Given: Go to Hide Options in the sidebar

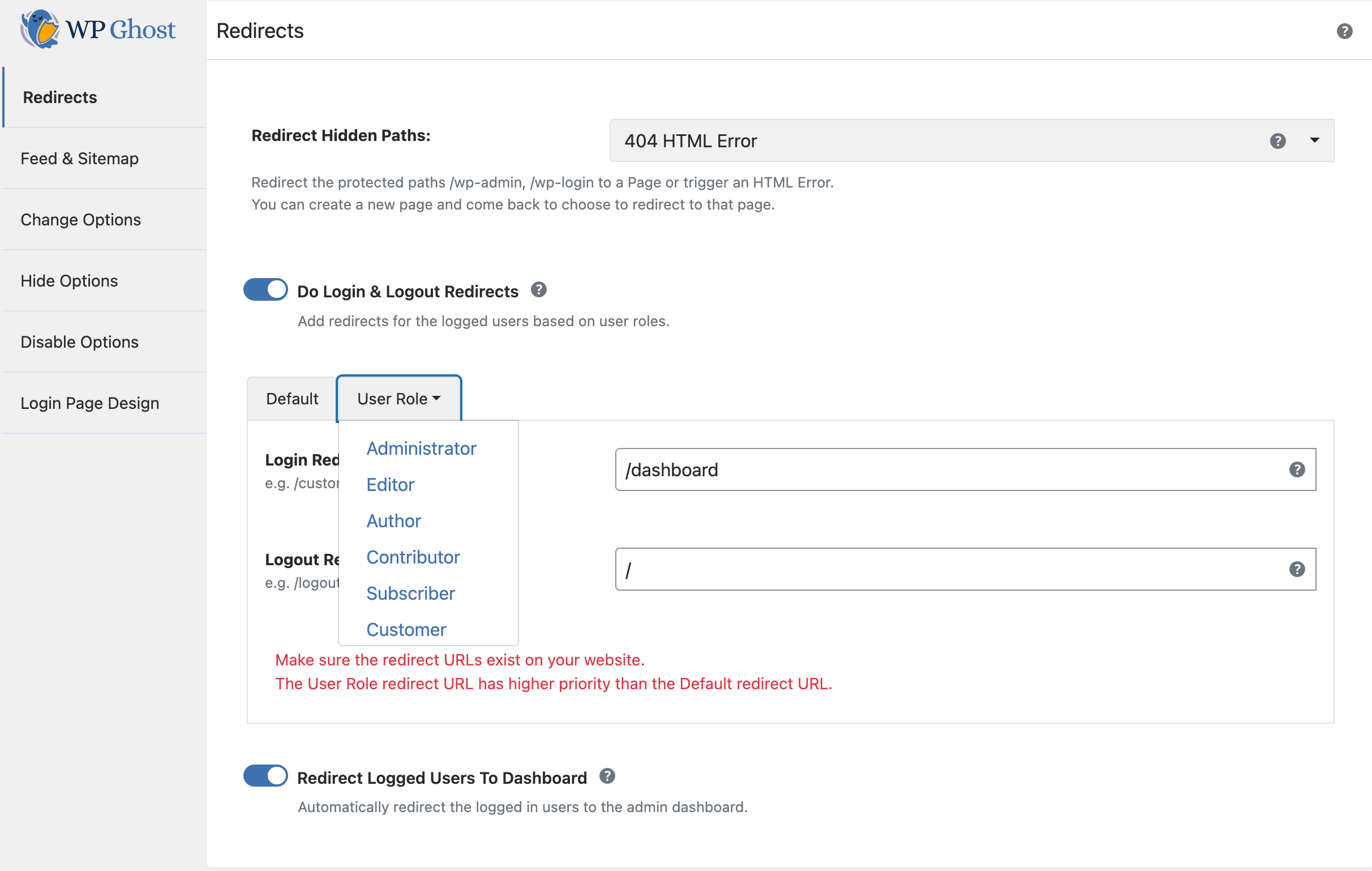Looking at the screenshot, I should 69,281.
